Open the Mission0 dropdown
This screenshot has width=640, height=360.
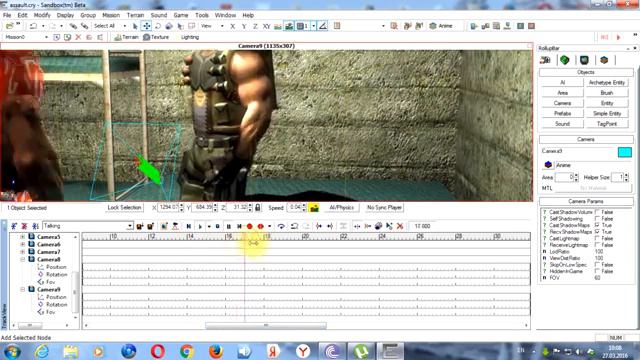click(x=46, y=37)
